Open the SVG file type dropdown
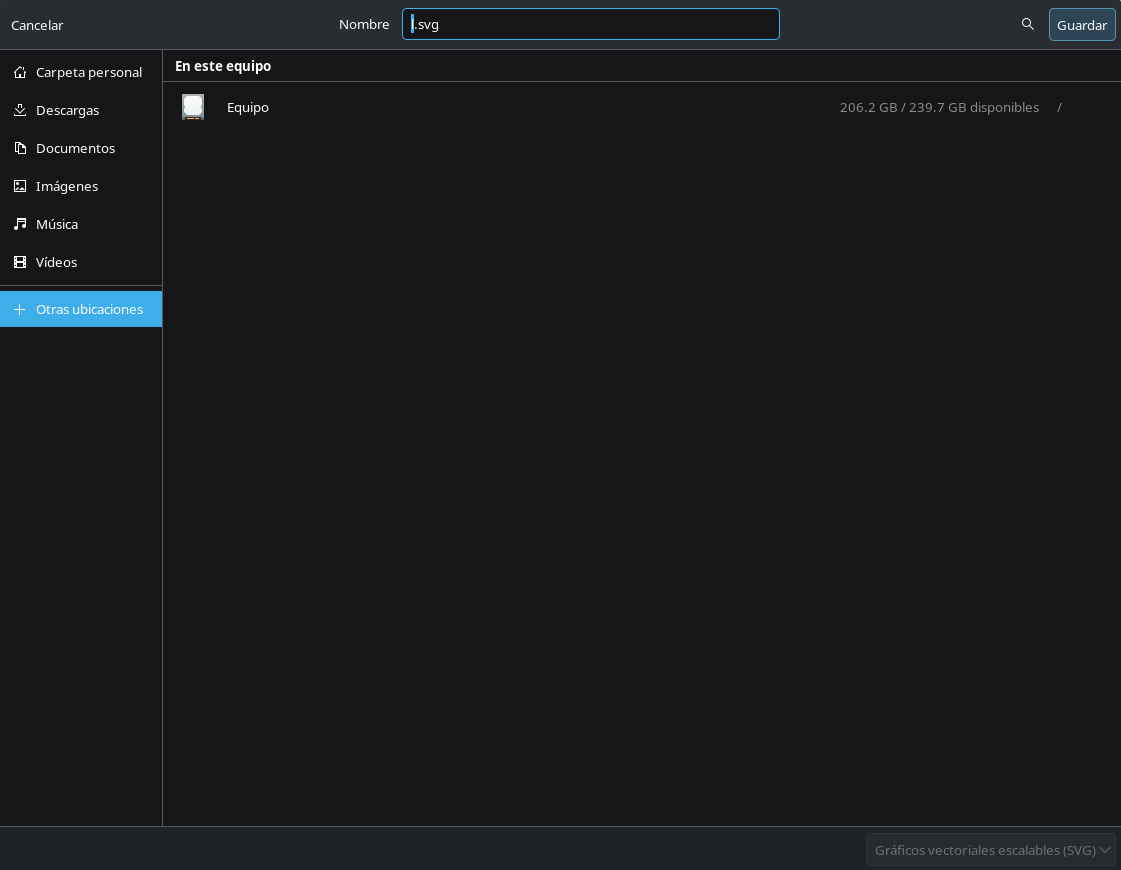 pyautogui.click(x=985, y=850)
